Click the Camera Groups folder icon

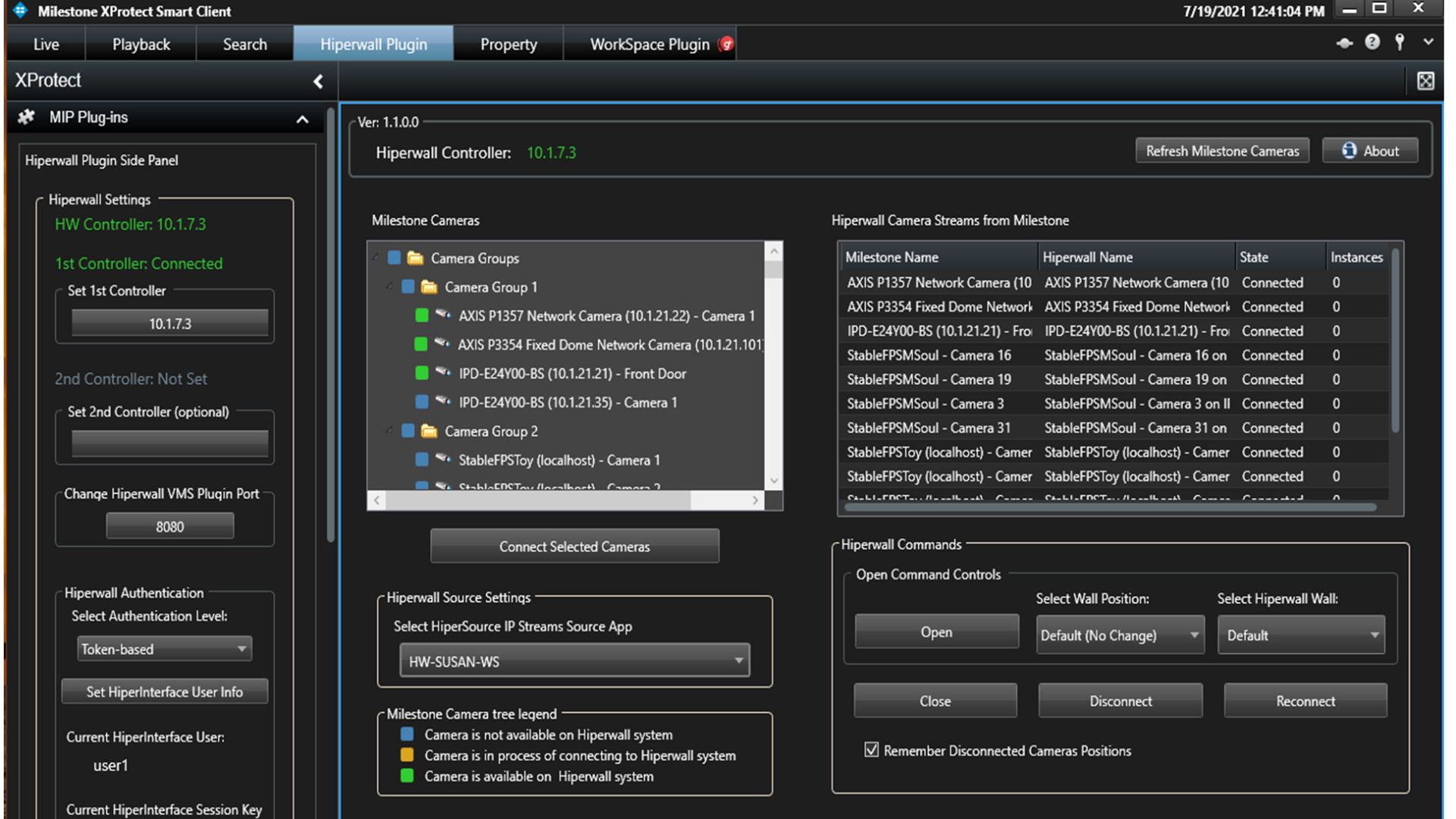[415, 259]
